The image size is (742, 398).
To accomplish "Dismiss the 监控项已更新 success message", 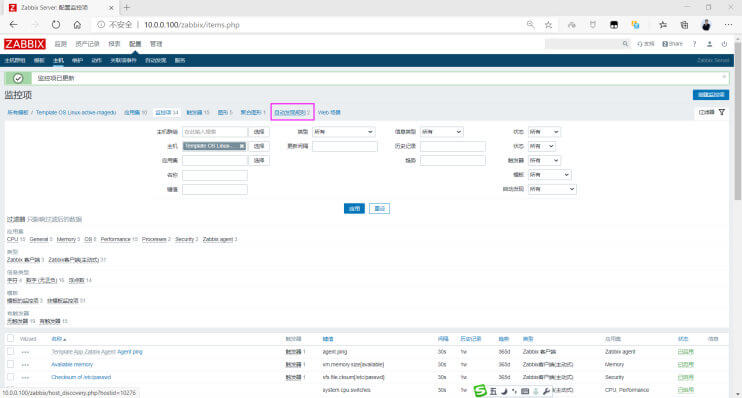I will click(x=724, y=77).
